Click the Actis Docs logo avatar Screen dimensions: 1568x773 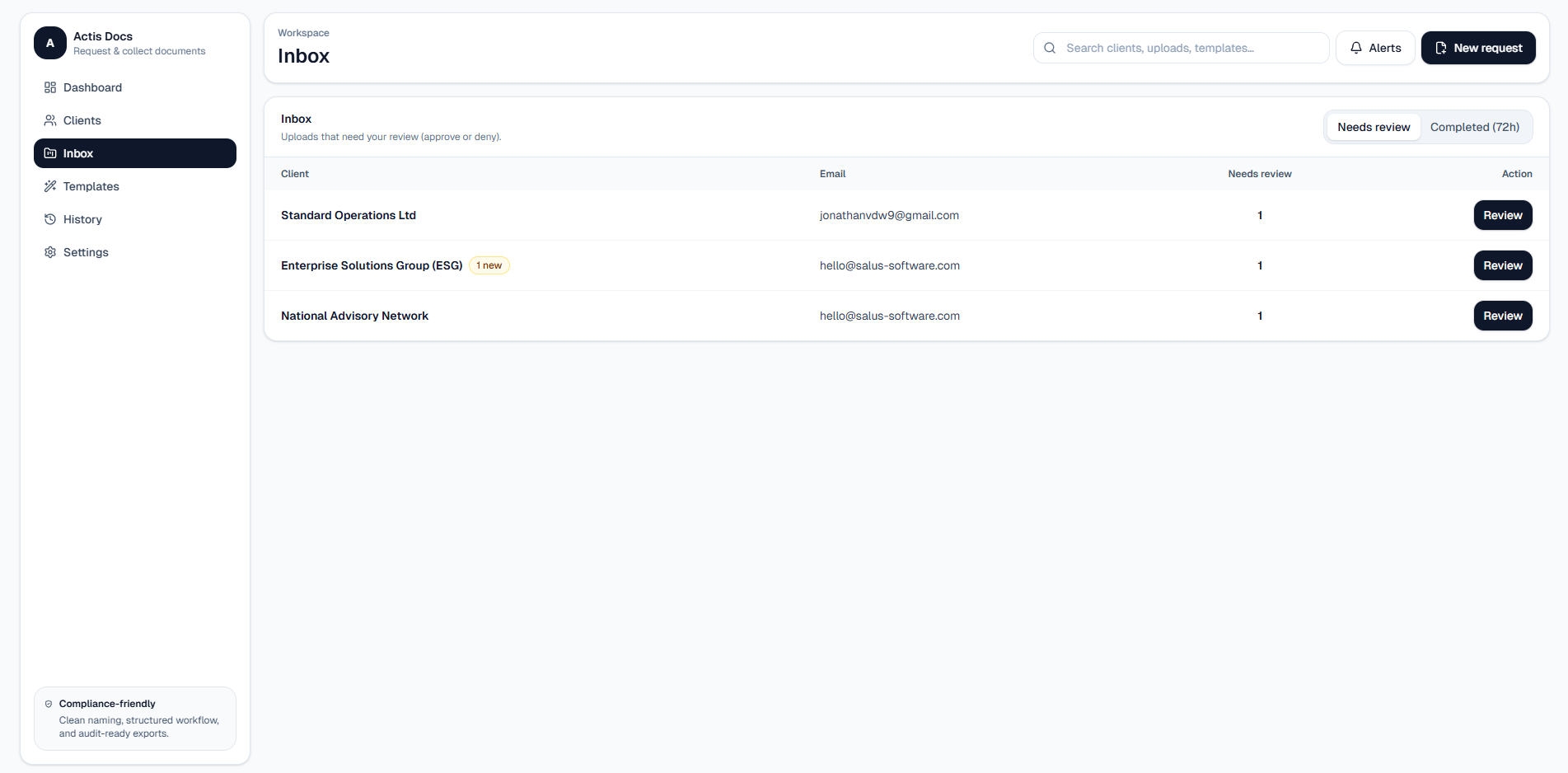[50, 43]
